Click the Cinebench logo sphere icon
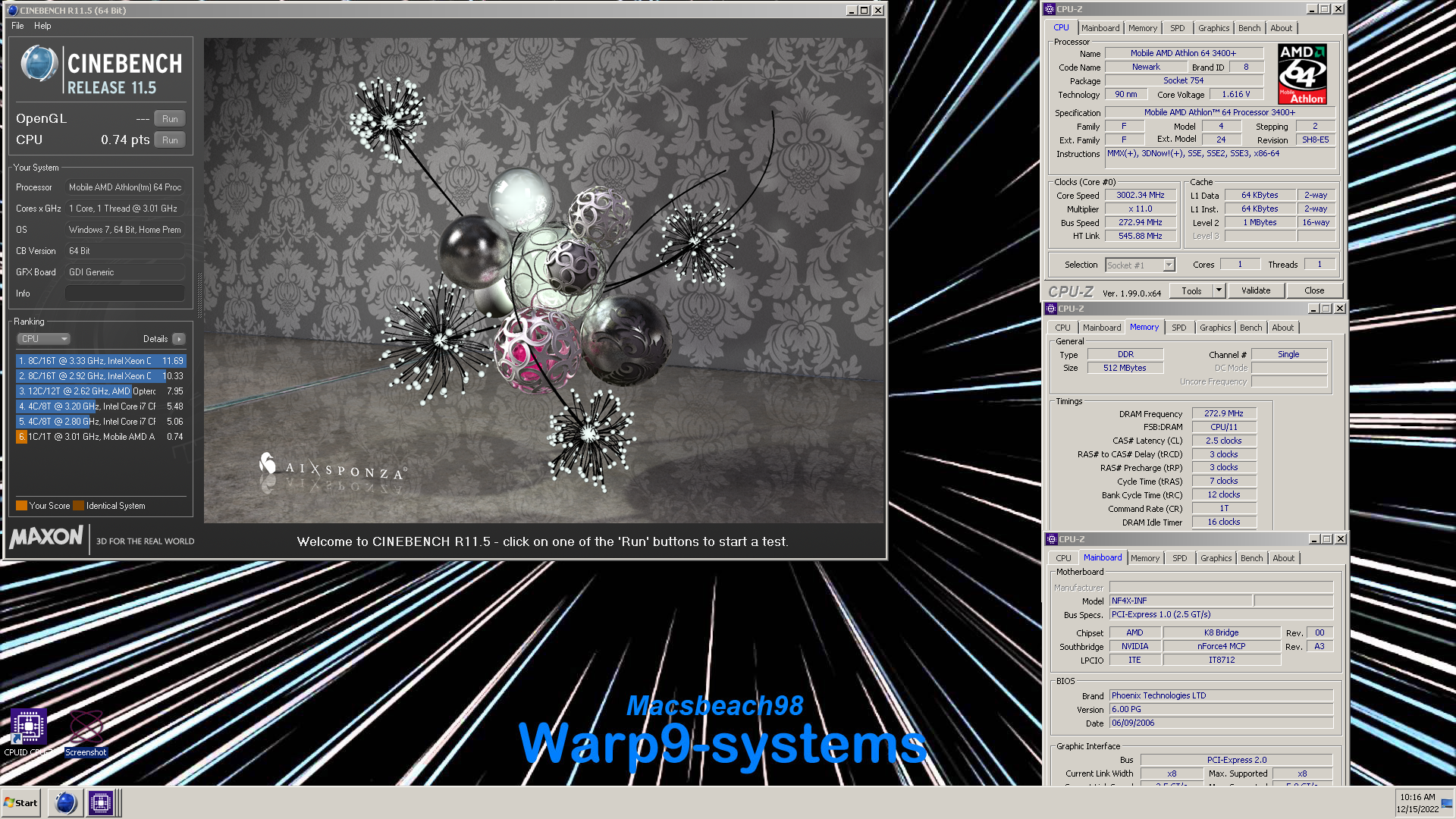Image resolution: width=1456 pixels, height=819 pixels. pos(39,64)
